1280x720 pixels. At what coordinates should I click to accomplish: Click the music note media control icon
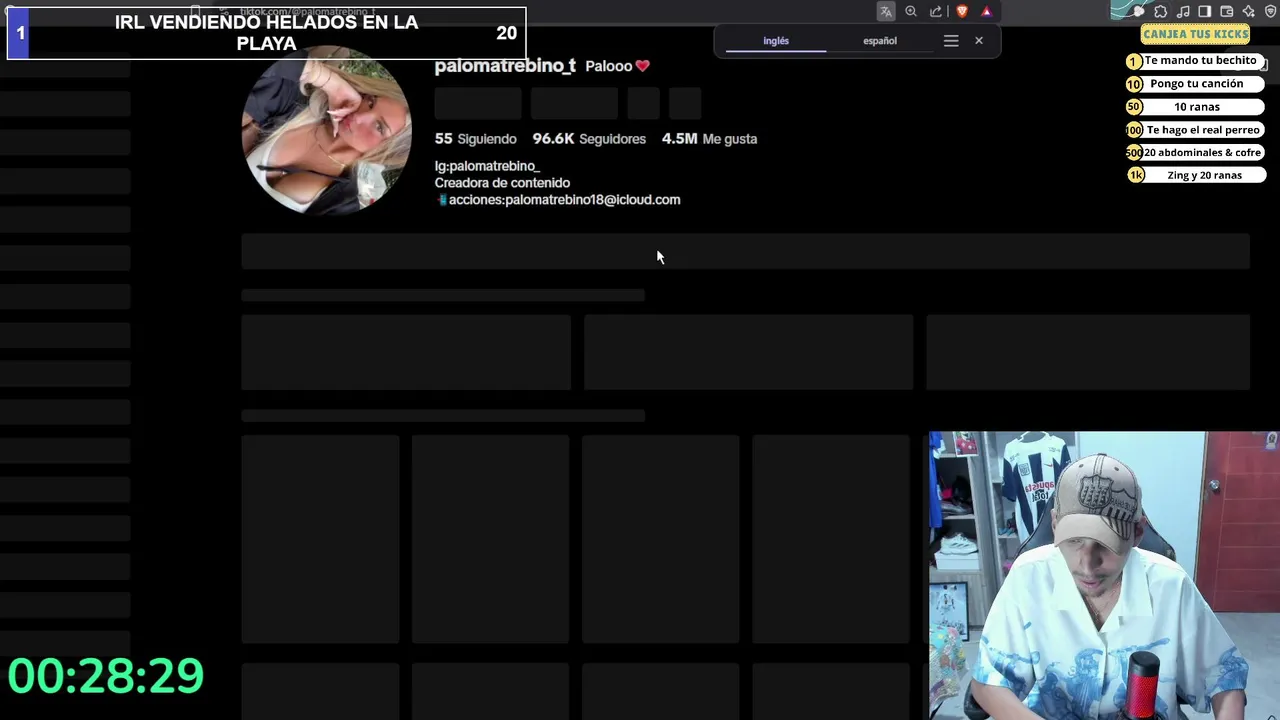1183,11
